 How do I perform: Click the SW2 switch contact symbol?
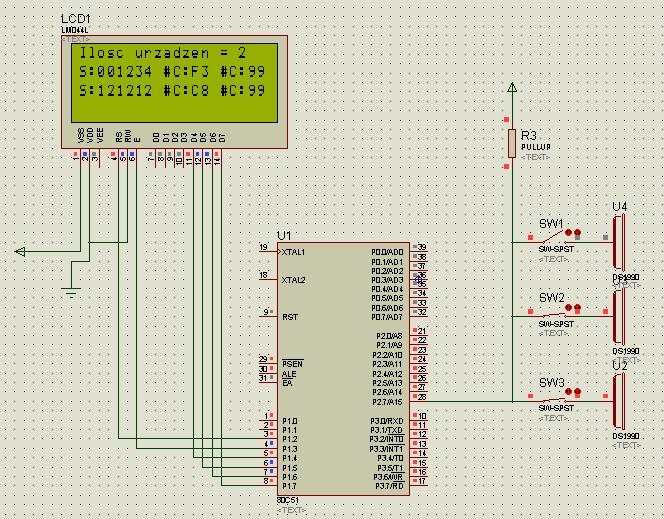(553, 315)
